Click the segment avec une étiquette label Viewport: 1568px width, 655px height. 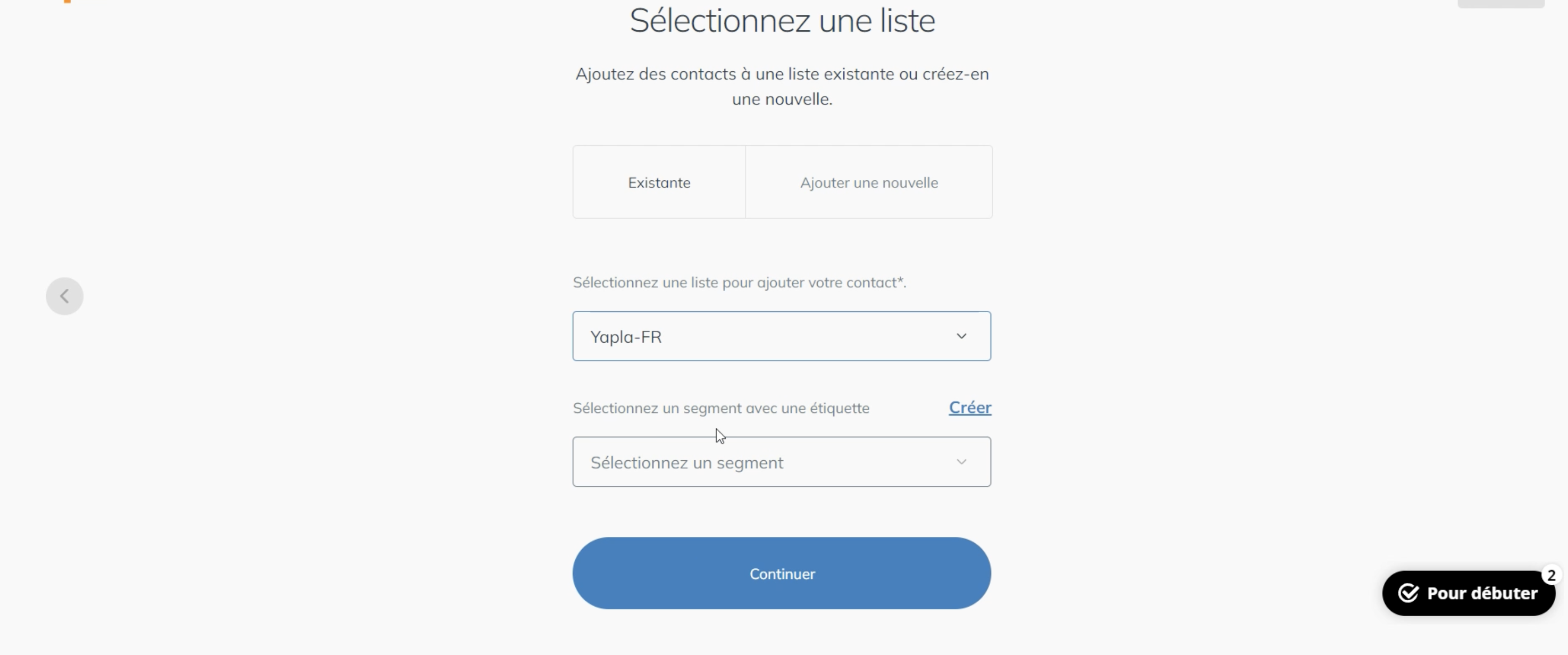(722, 408)
